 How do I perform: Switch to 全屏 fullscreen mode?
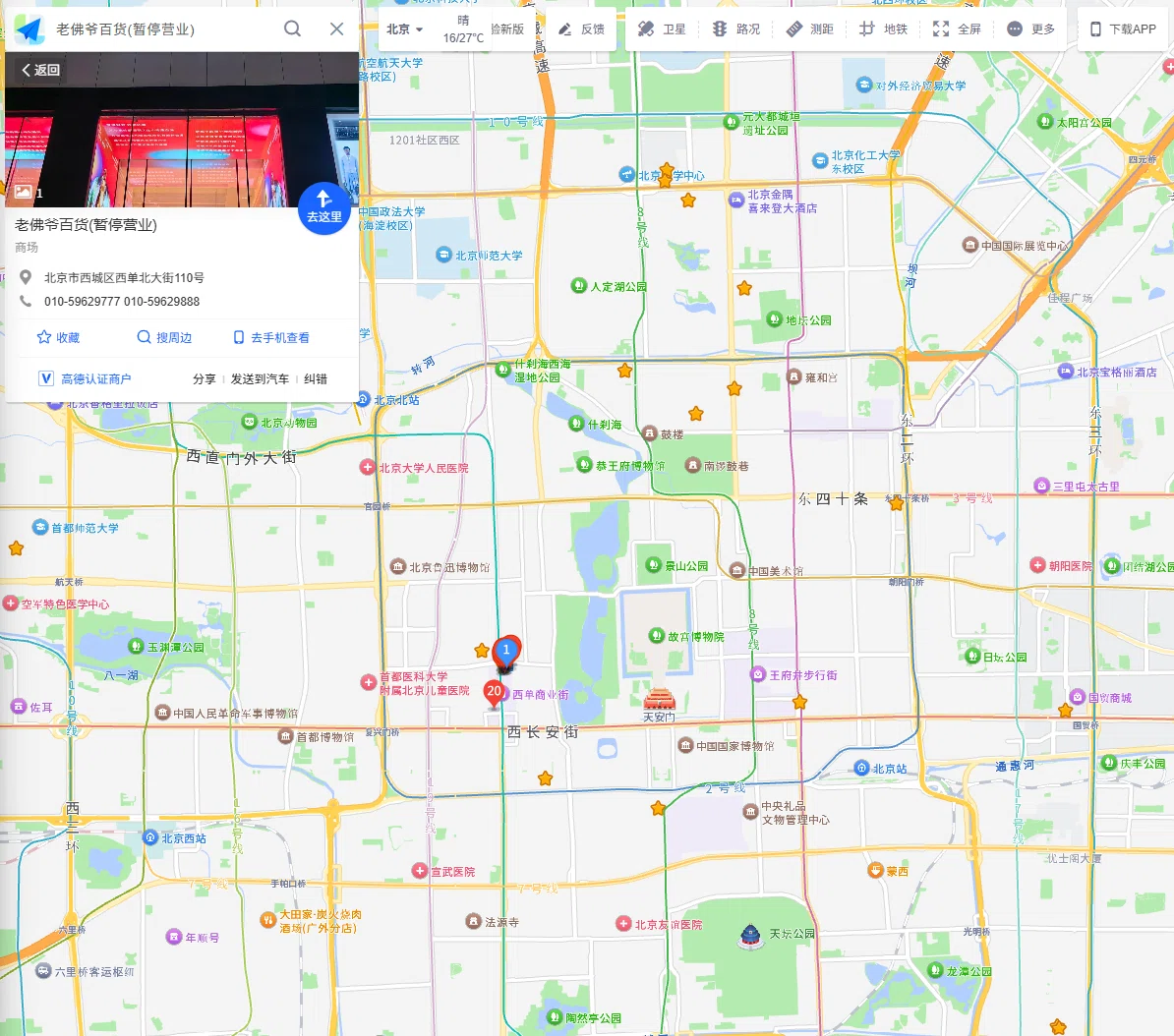coord(957,29)
